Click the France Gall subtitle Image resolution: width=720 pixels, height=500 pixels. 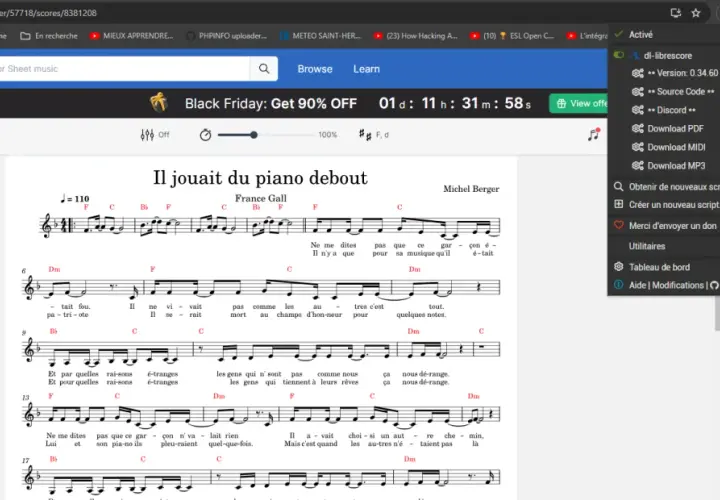pyautogui.click(x=261, y=198)
